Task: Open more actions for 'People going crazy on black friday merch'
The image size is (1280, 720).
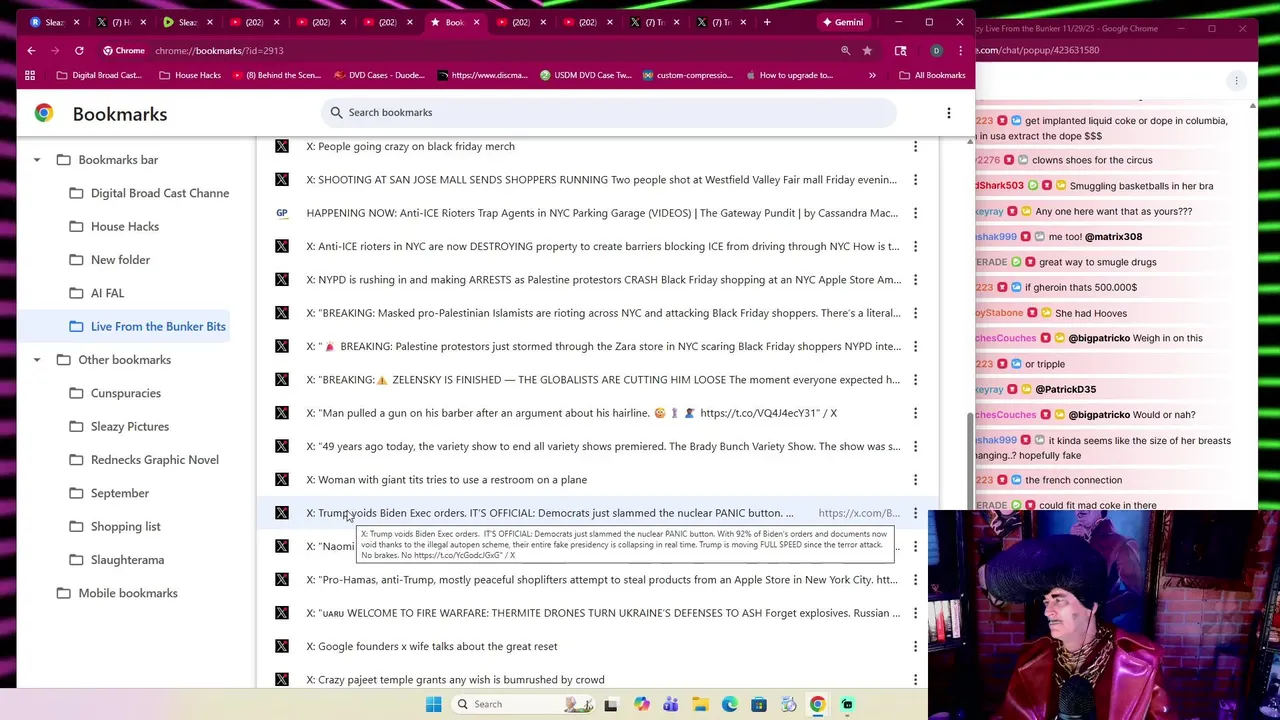Action: pyautogui.click(x=915, y=146)
